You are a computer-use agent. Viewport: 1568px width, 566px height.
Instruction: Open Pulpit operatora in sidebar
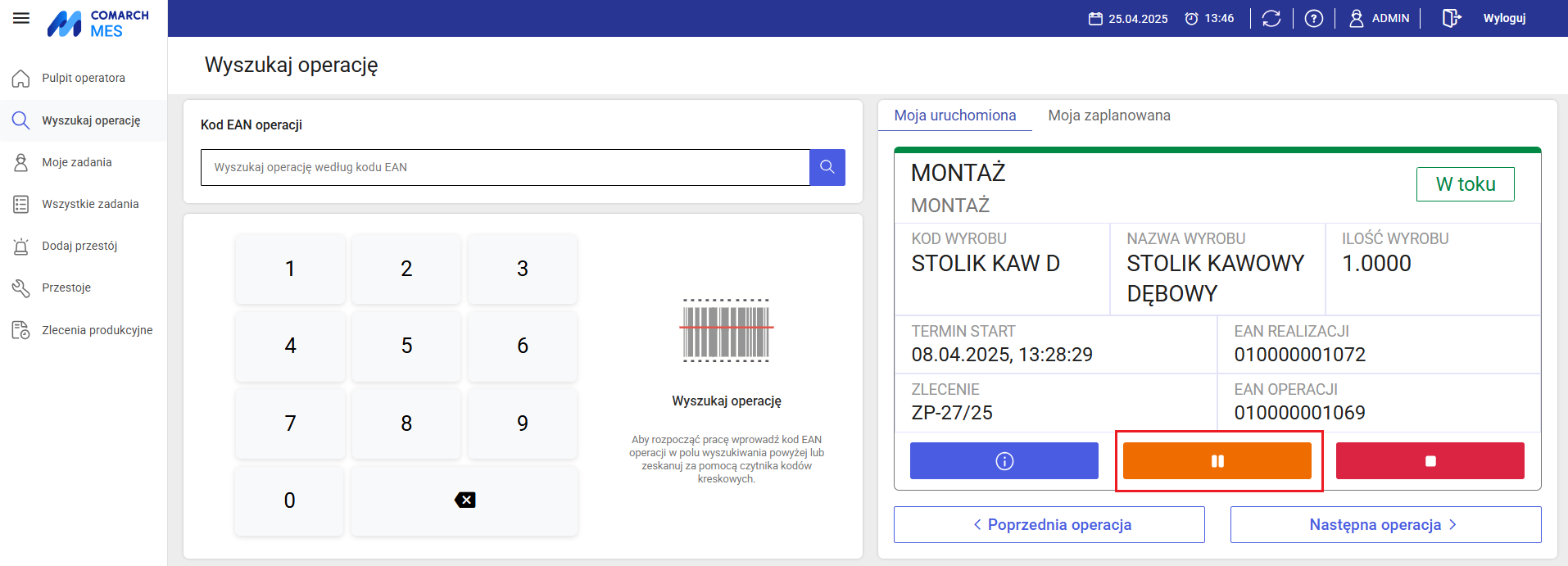pyautogui.click(x=83, y=78)
